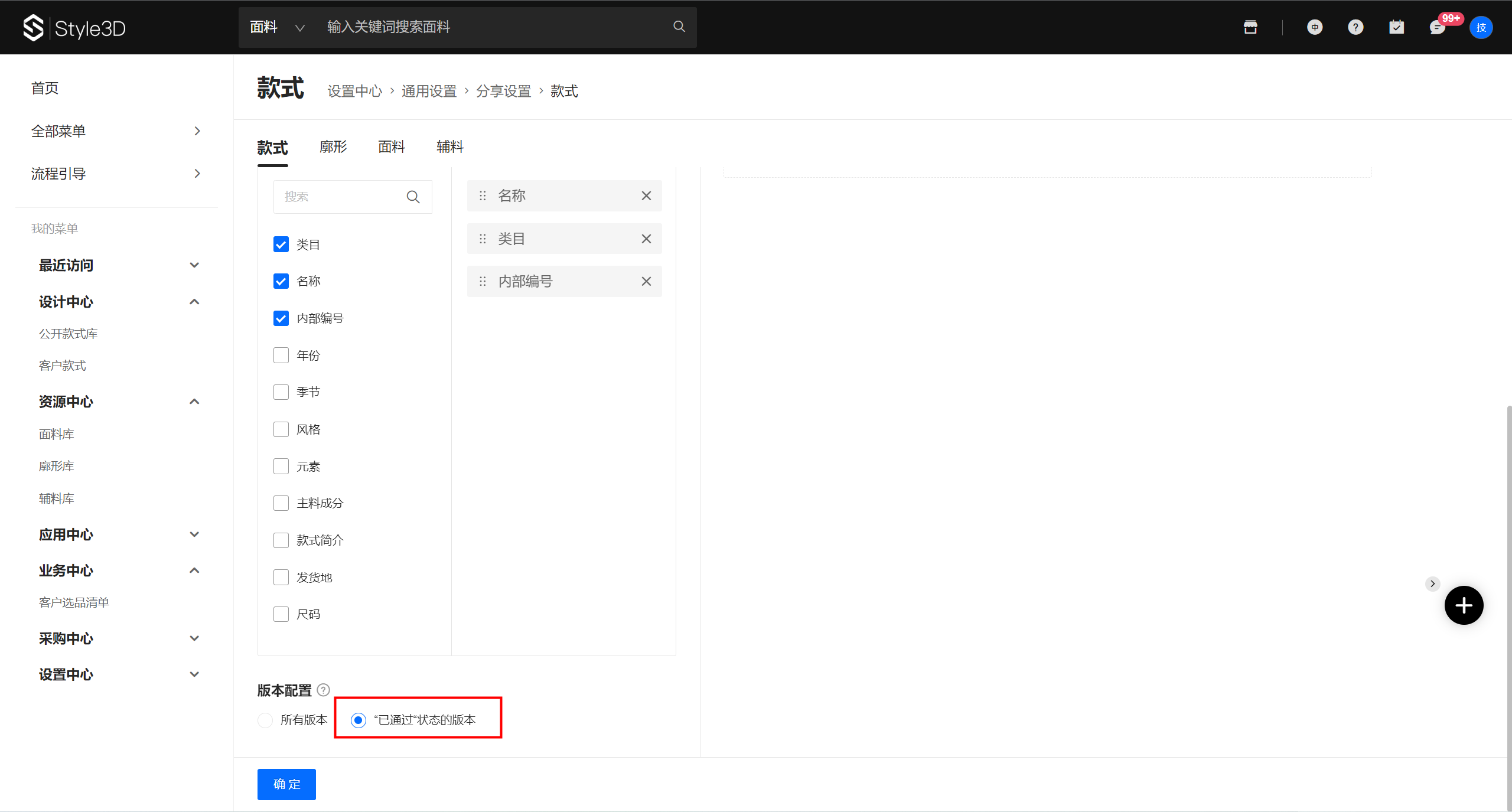The image size is (1512, 812).
Task: Click the field list 搜索 input
Action: pyautogui.click(x=340, y=197)
